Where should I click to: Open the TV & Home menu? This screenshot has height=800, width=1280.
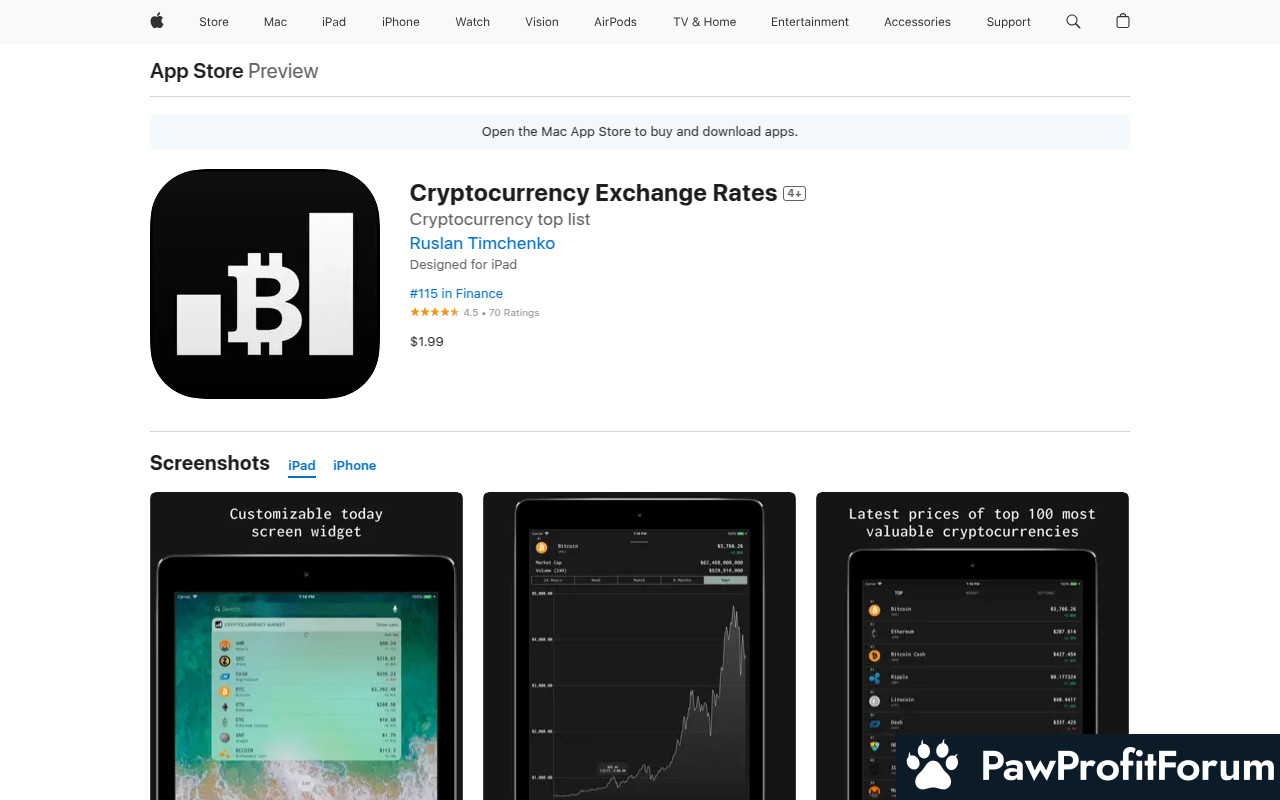(x=705, y=22)
